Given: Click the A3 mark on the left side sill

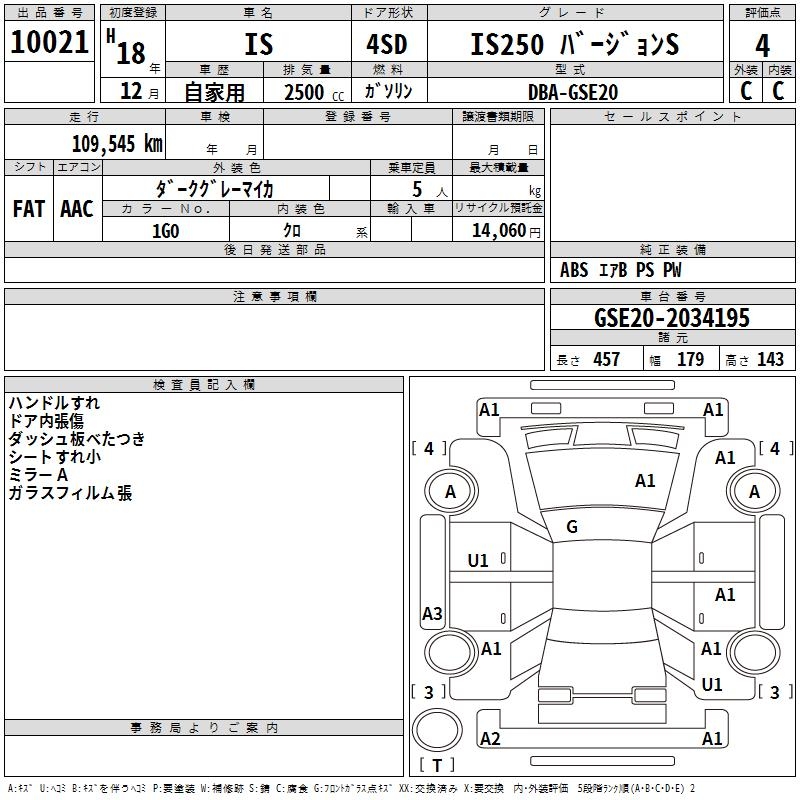Looking at the screenshot, I should (432, 614).
